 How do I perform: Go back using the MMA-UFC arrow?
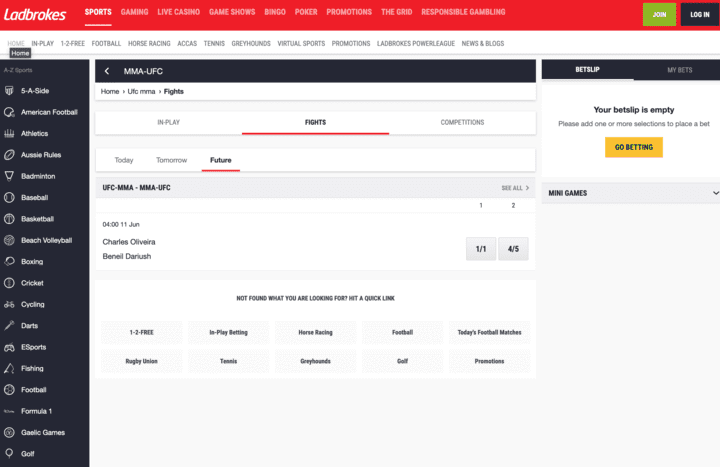107,71
